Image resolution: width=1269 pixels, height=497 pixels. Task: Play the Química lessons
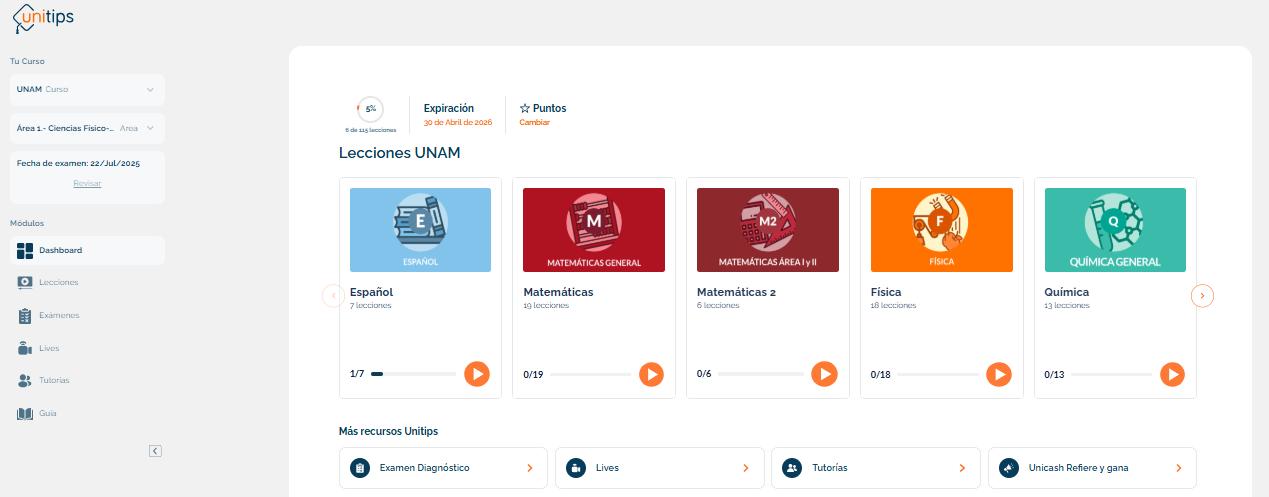1172,374
